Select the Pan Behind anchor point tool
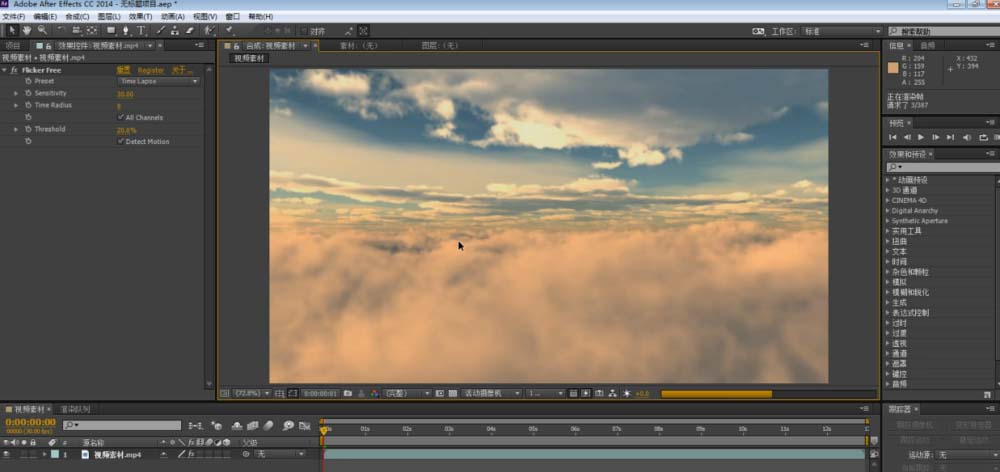Viewport: 1000px width, 472px height. [92, 30]
